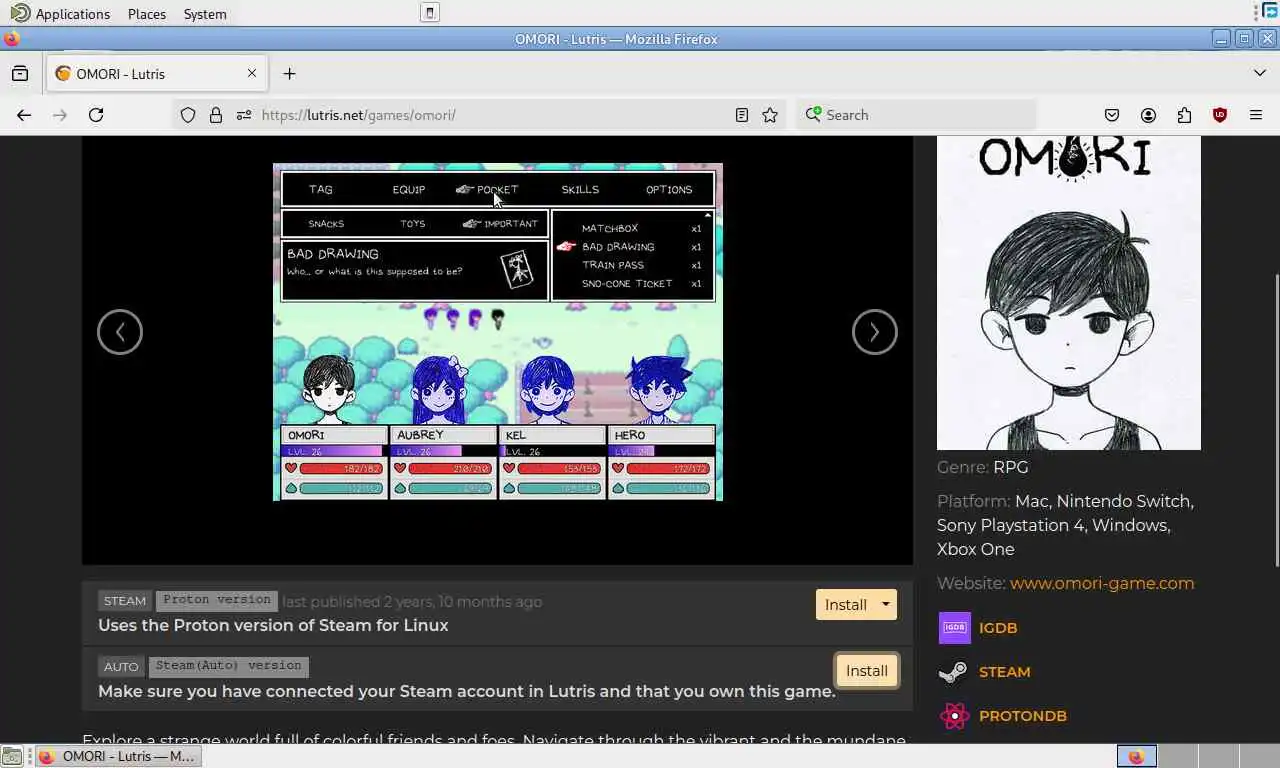Click the OMORI cover art image
The image size is (1280, 768).
(1069, 293)
